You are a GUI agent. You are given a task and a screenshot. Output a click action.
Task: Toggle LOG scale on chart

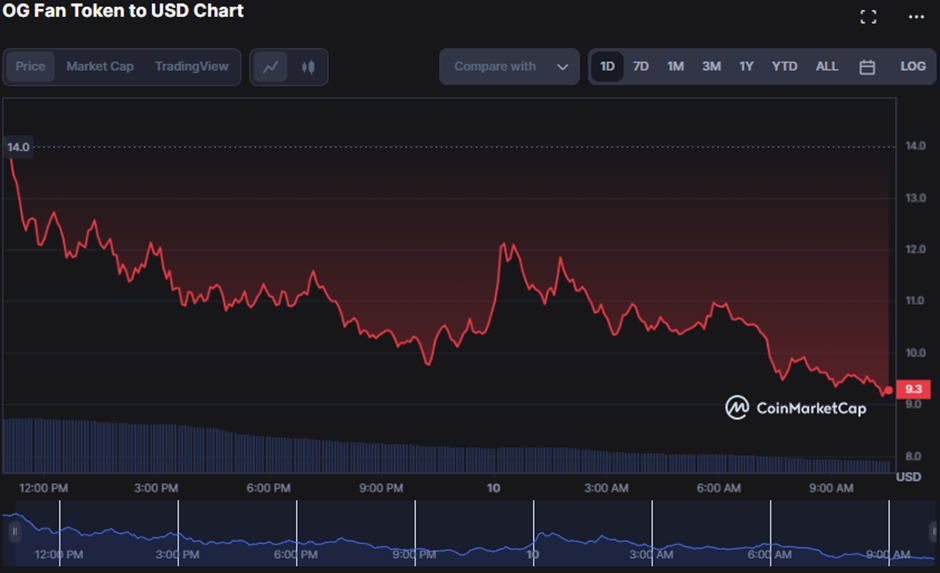point(912,67)
